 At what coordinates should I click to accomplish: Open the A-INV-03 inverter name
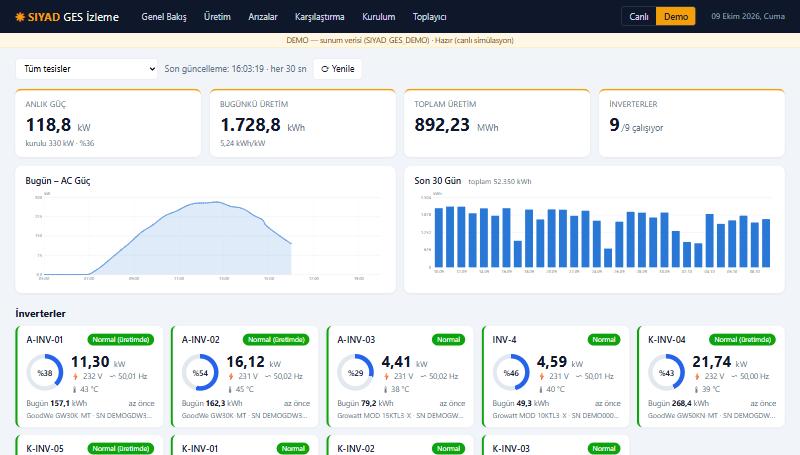click(356, 340)
